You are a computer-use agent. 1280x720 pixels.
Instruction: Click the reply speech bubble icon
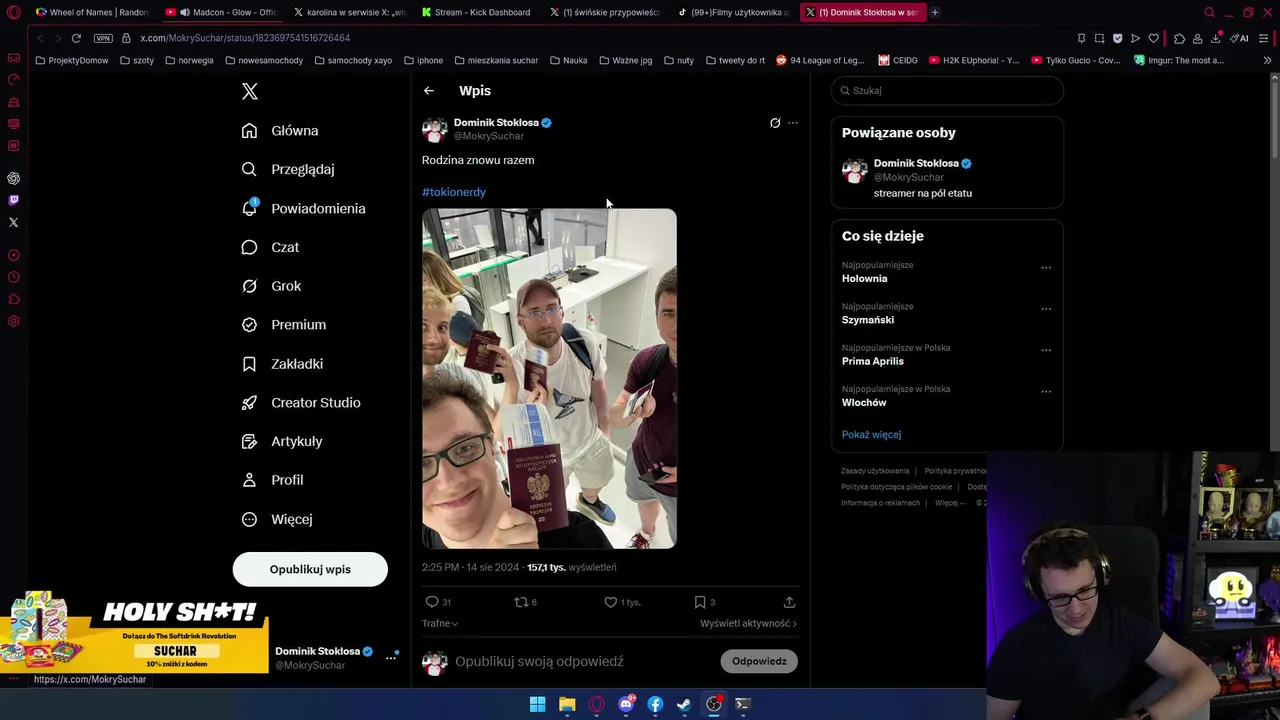pyautogui.click(x=432, y=602)
